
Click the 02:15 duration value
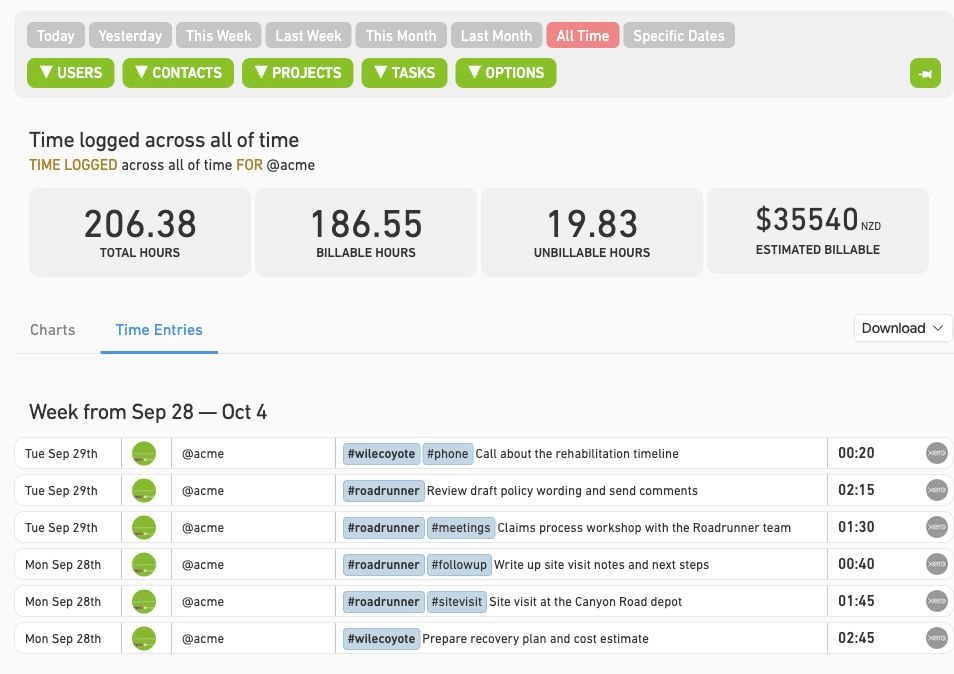point(856,490)
